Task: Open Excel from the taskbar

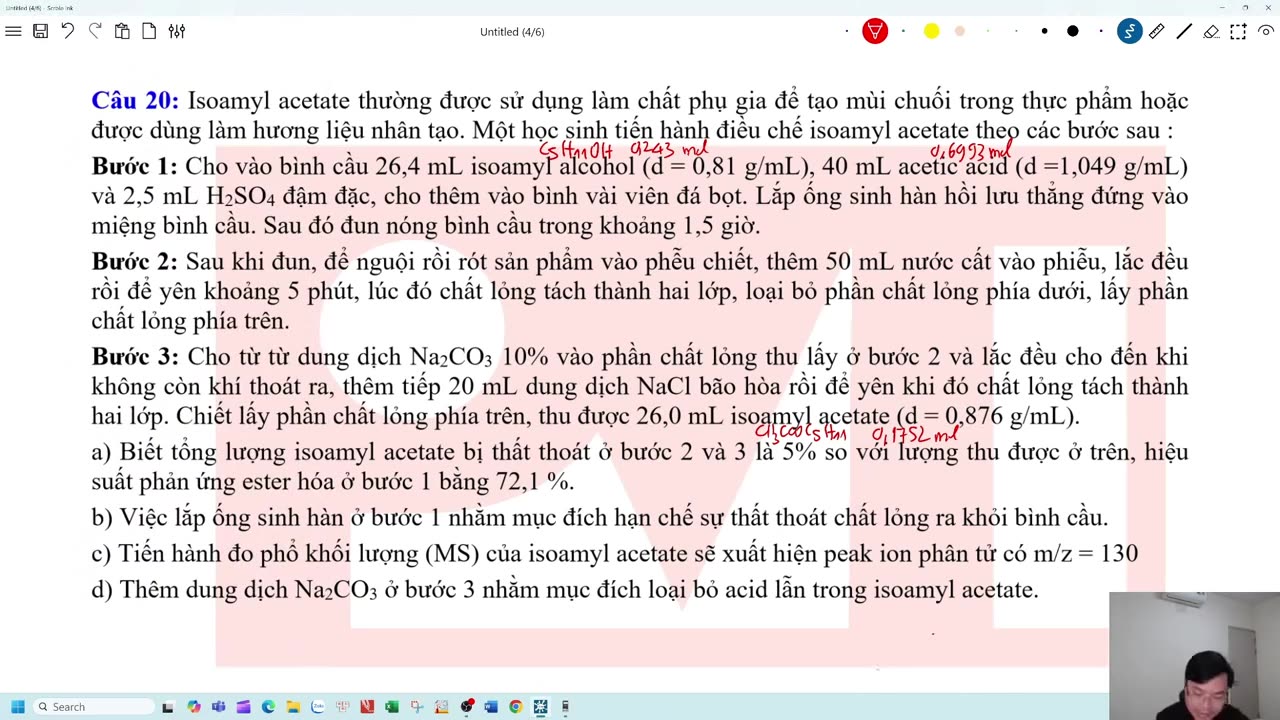Action: click(392, 707)
